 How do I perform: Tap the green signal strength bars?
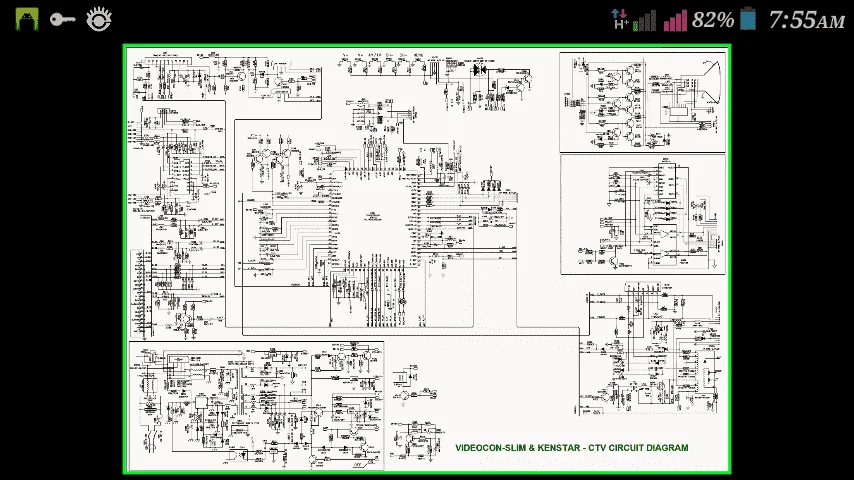pos(644,21)
